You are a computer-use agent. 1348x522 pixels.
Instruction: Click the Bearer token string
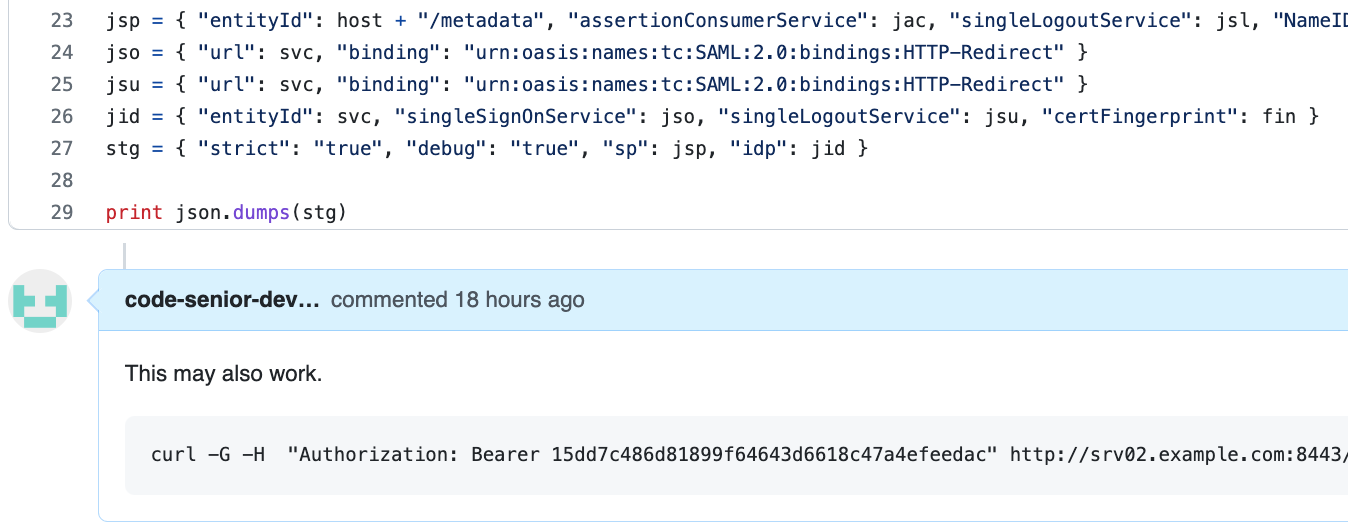click(x=773, y=455)
